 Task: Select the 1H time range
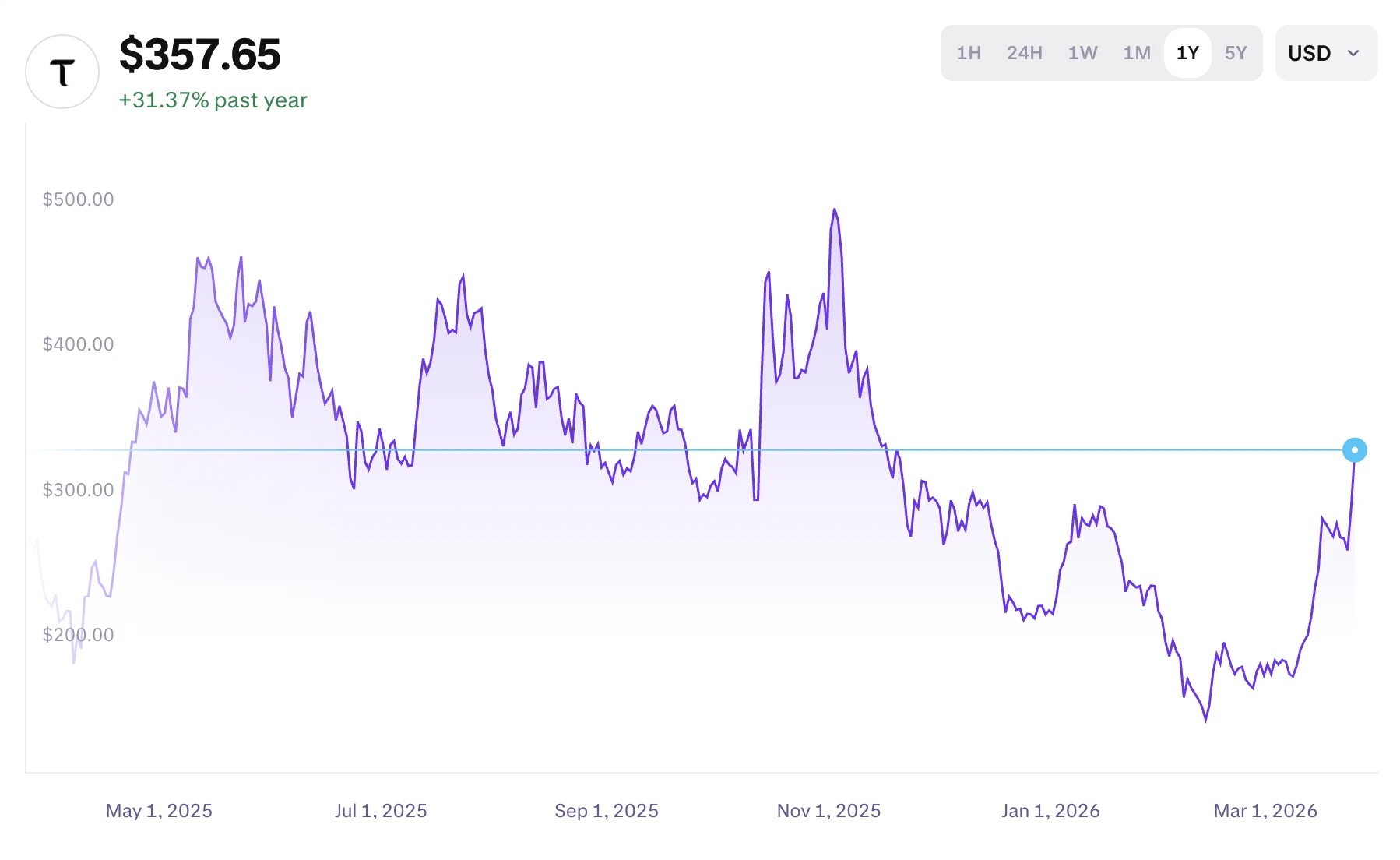pos(969,53)
